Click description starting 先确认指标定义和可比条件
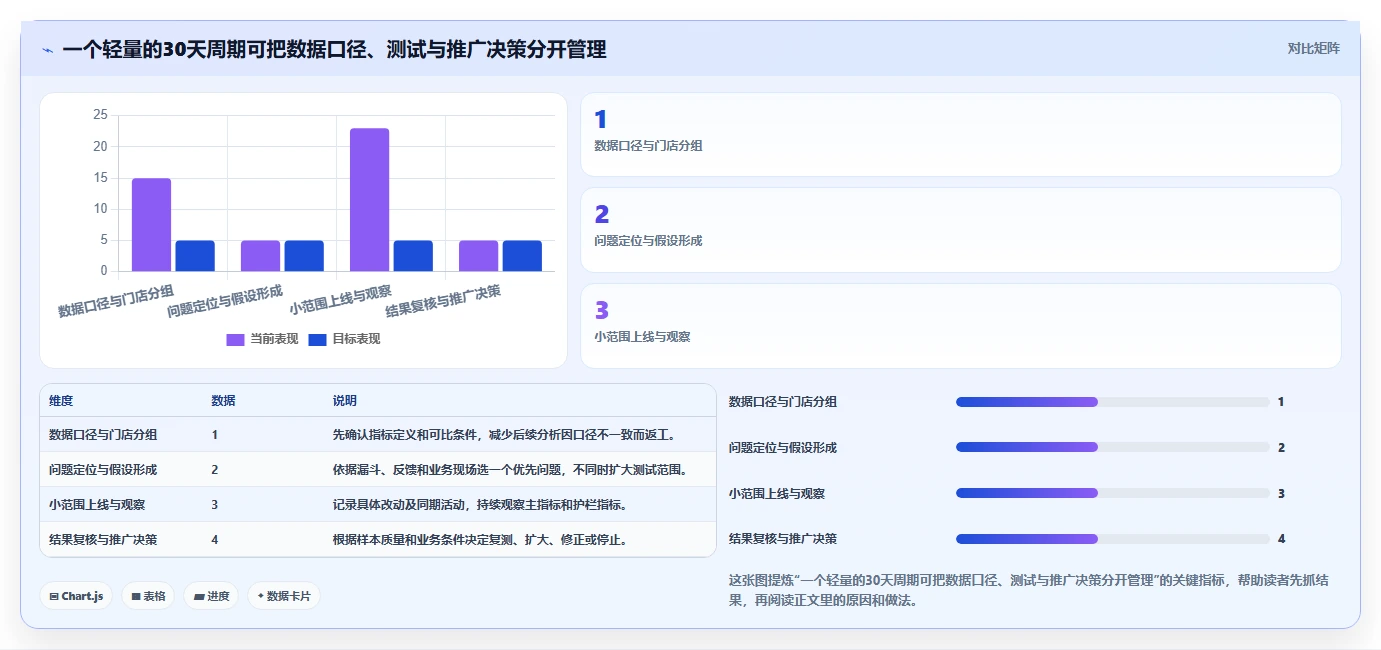This screenshot has width=1381, height=650. (x=506, y=435)
